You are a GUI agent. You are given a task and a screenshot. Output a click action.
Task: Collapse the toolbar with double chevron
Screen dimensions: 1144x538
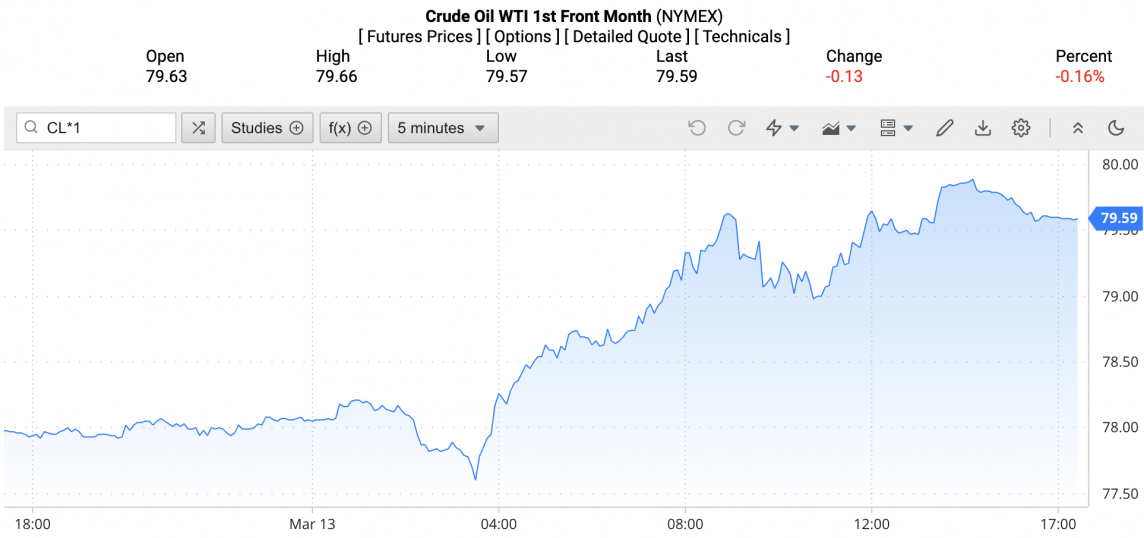[x=1078, y=128]
